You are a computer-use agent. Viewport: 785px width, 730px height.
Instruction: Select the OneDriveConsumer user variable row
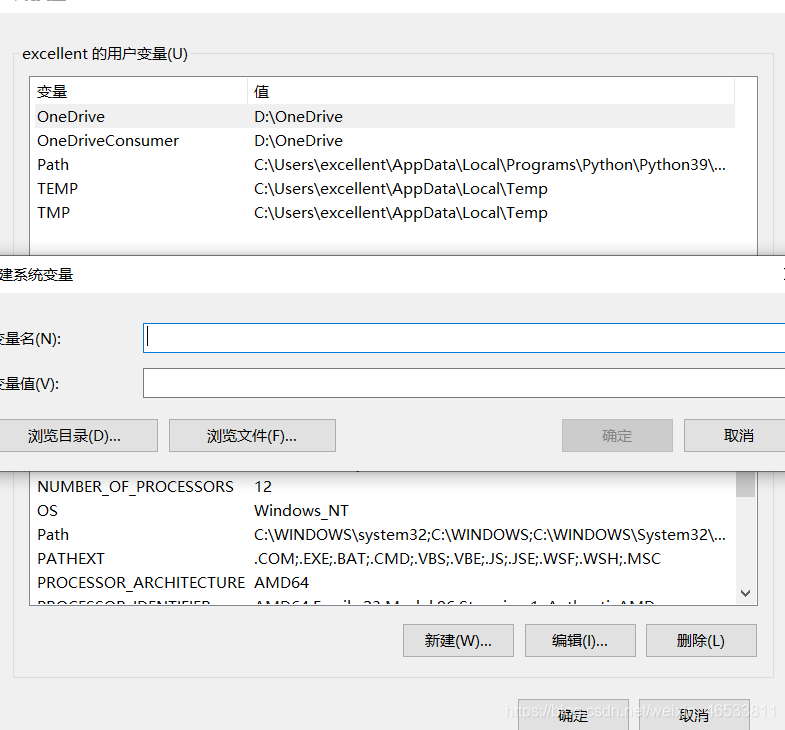point(382,140)
